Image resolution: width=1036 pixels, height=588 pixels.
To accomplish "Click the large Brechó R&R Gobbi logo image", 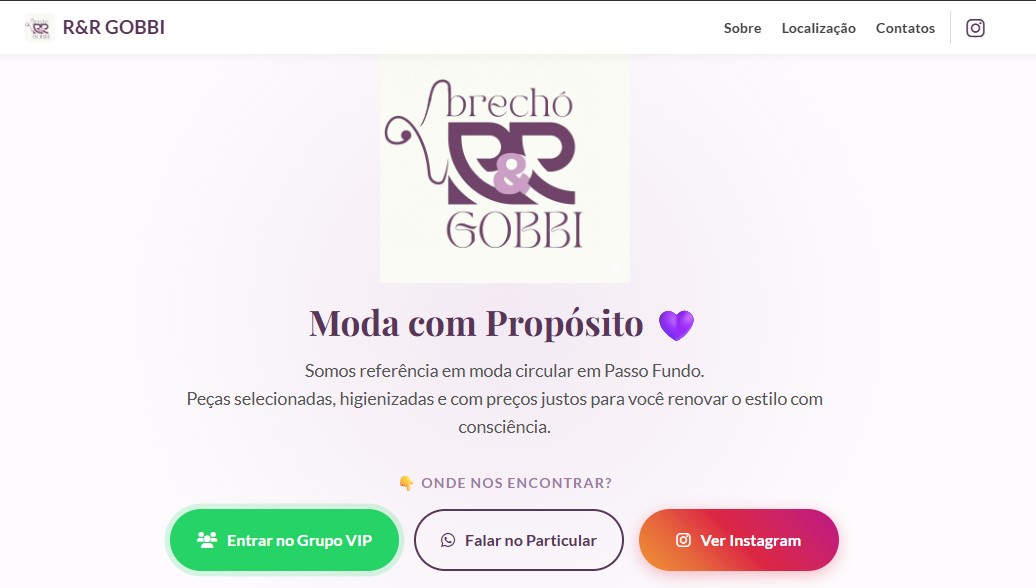I will point(505,169).
